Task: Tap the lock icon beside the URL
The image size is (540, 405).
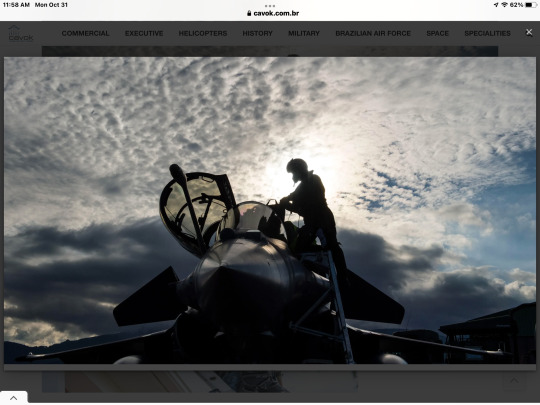Action: (249, 13)
